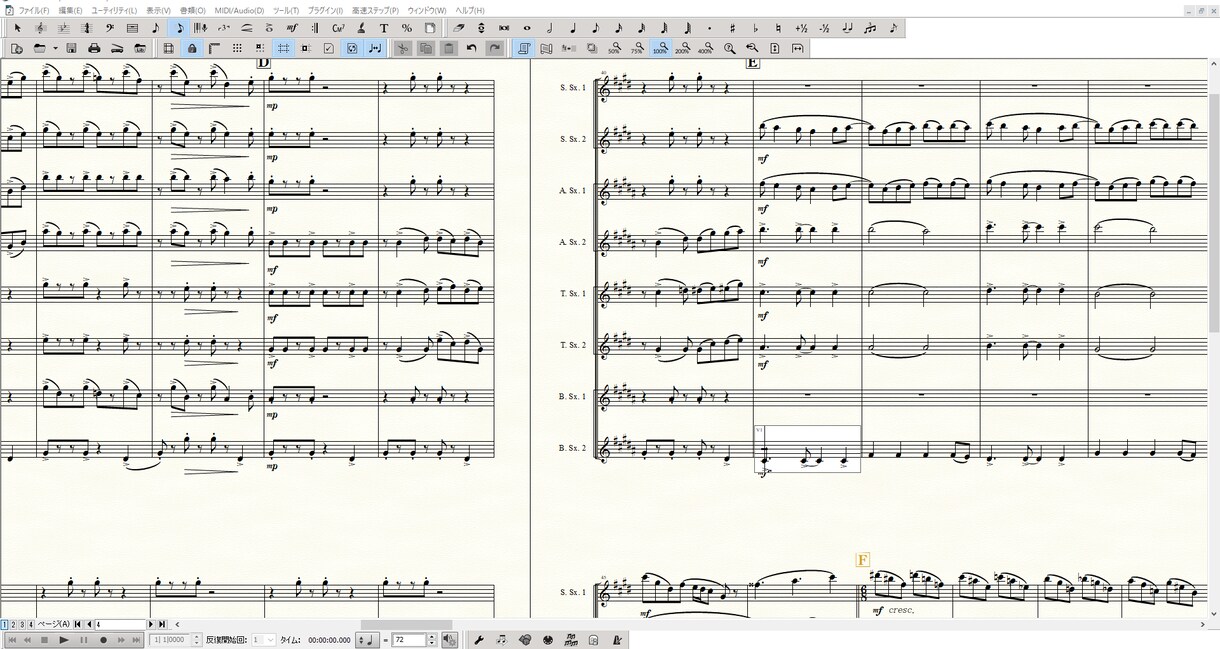Click the Print icon
The width and height of the screenshot is (1220, 649).
click(94, 48)
